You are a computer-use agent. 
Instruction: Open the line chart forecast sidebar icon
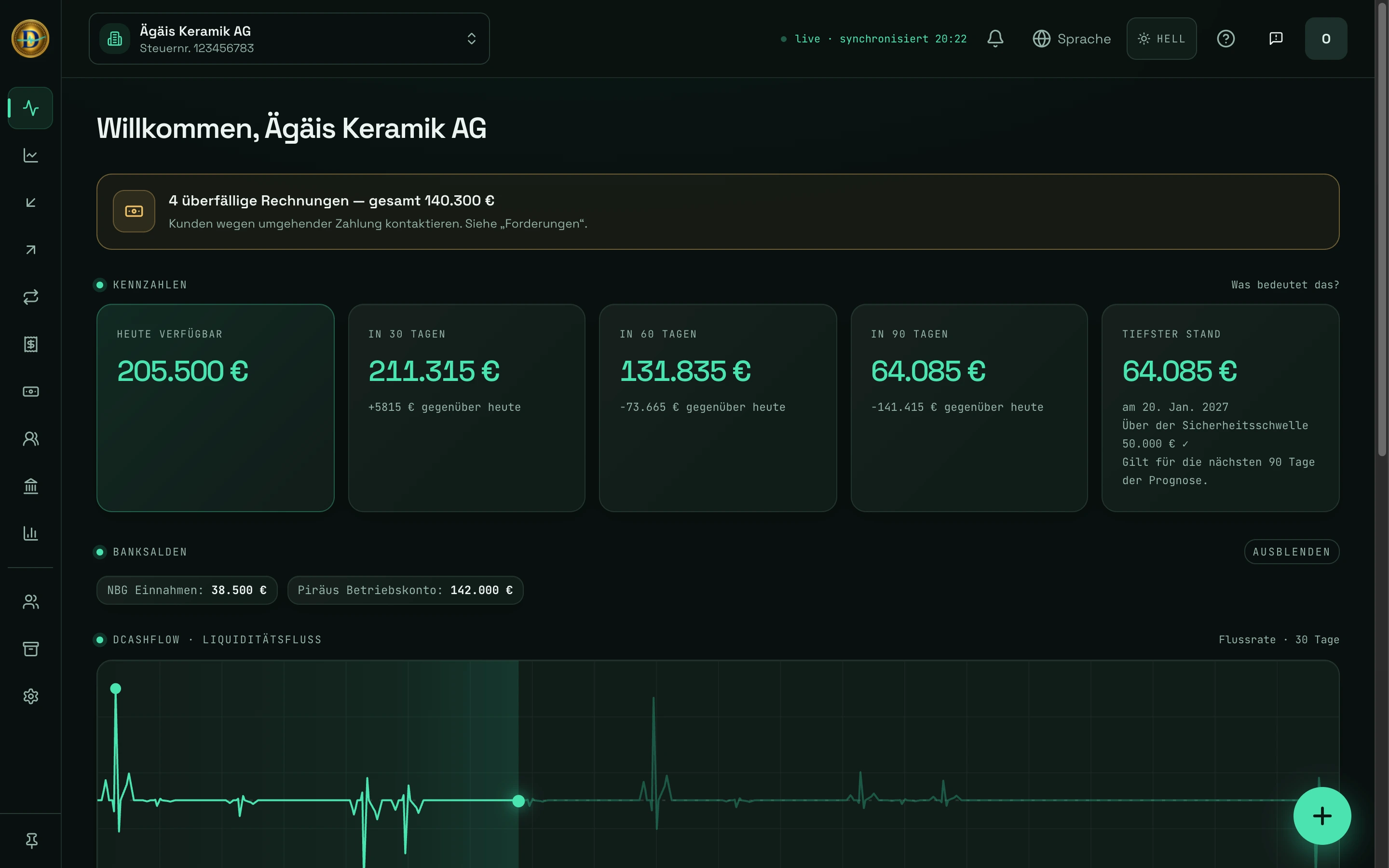tap(30, 156)
